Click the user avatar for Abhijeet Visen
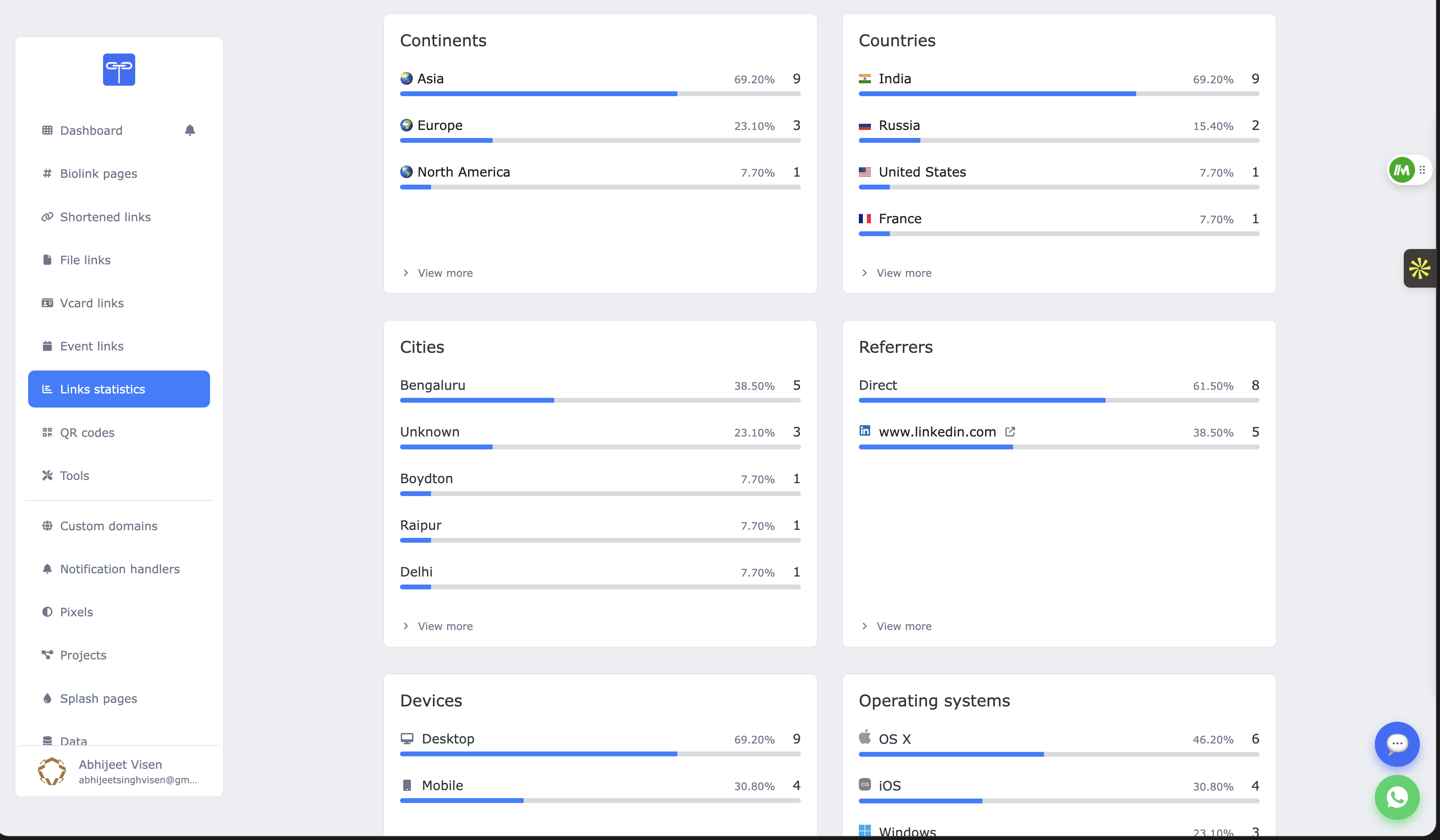 click(52, 771)
